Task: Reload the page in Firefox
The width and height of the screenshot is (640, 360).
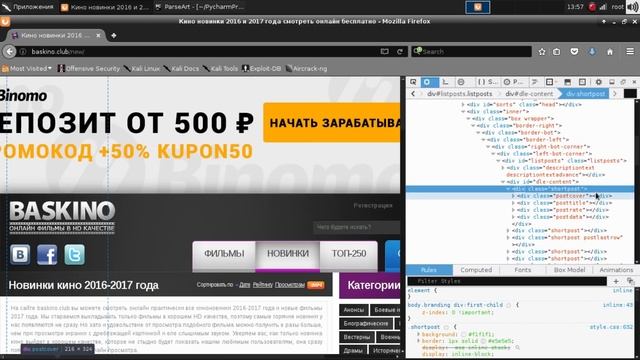Action: coord(400,51)
